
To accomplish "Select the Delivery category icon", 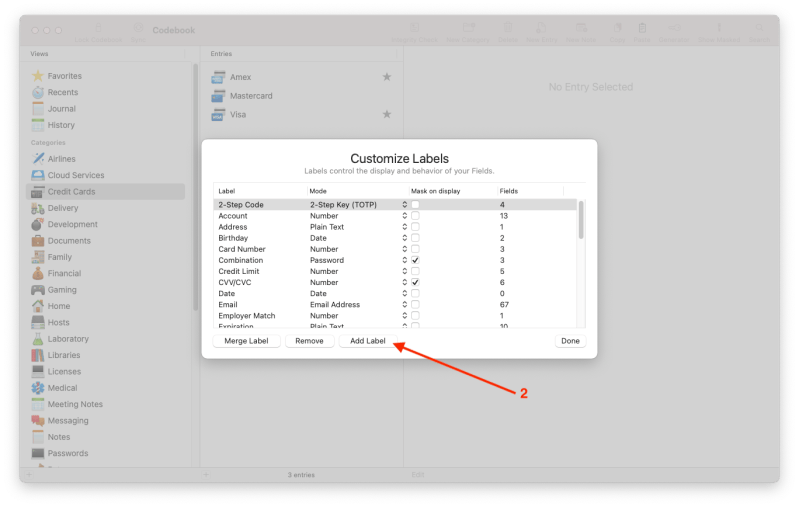I will click(38, 208).
